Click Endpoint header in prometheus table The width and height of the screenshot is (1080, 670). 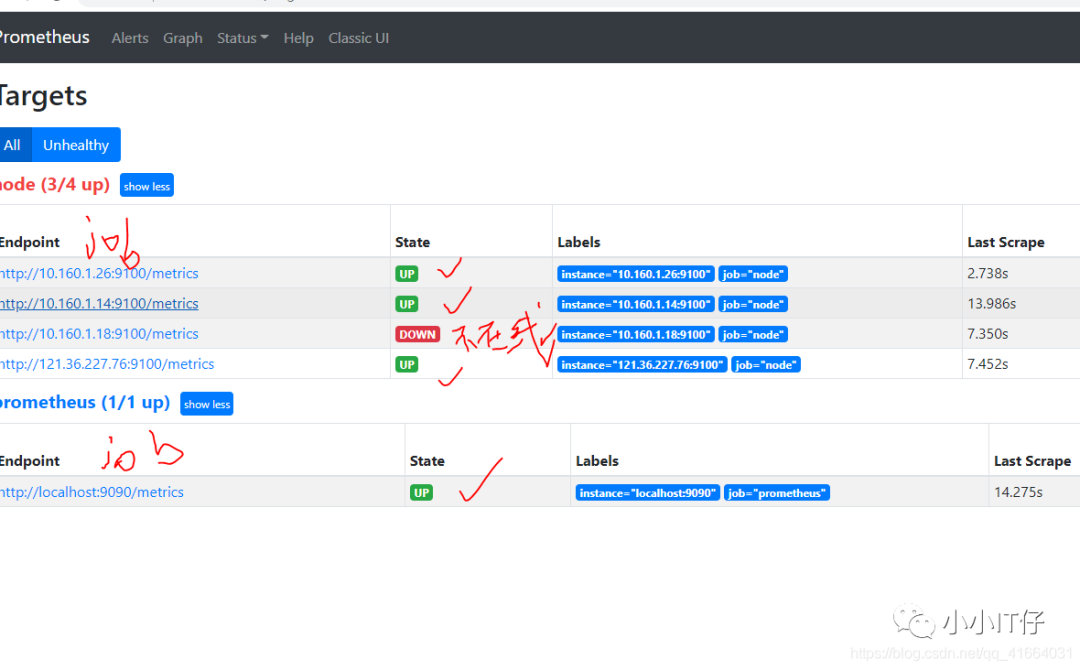30,461
